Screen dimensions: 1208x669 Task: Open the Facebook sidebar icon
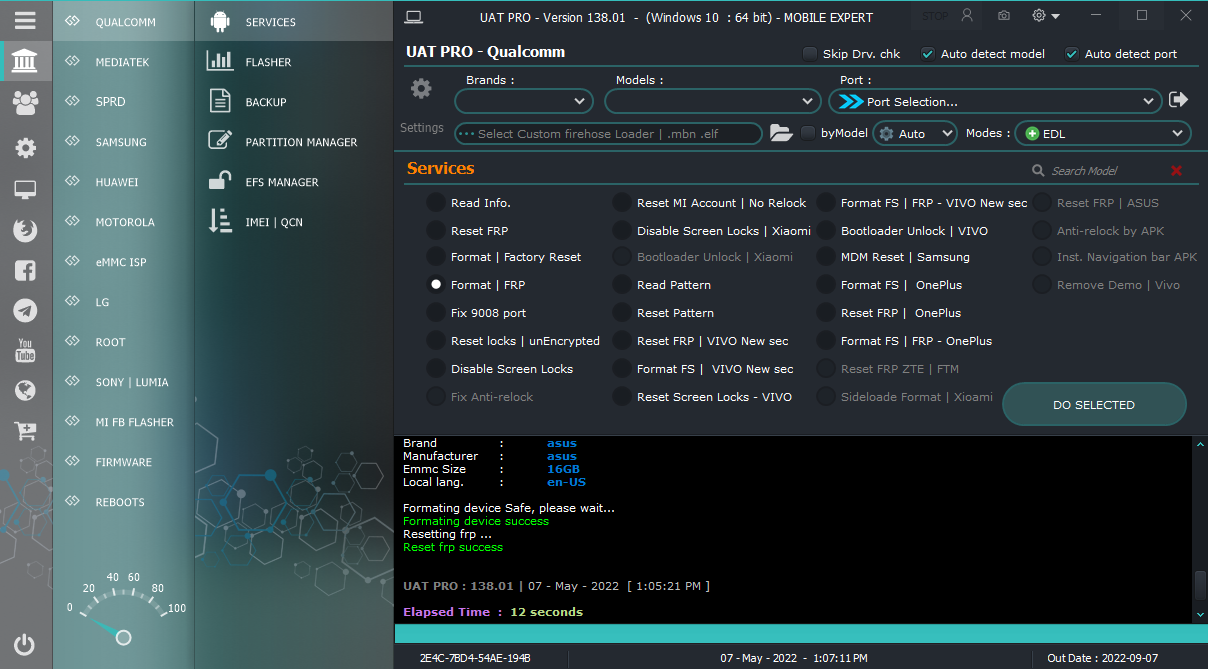[25, 270]
